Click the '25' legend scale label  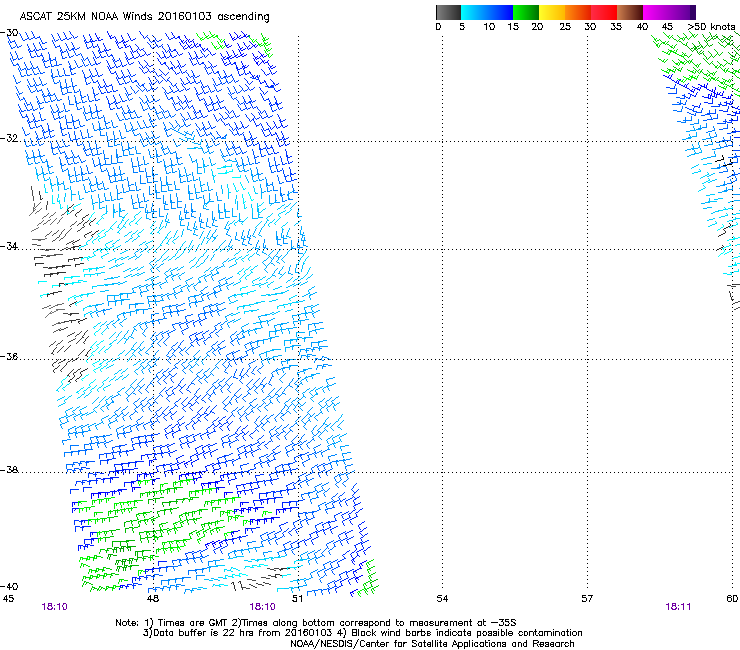coord(565,26)
